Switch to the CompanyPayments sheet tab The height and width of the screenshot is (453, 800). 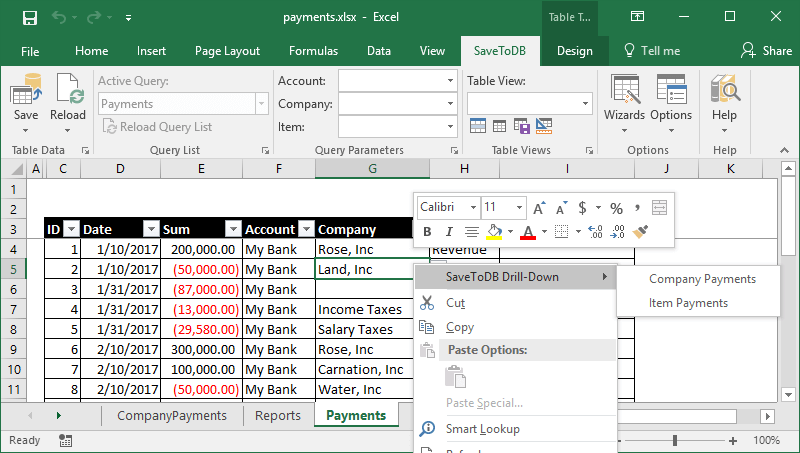coord(172,416)
